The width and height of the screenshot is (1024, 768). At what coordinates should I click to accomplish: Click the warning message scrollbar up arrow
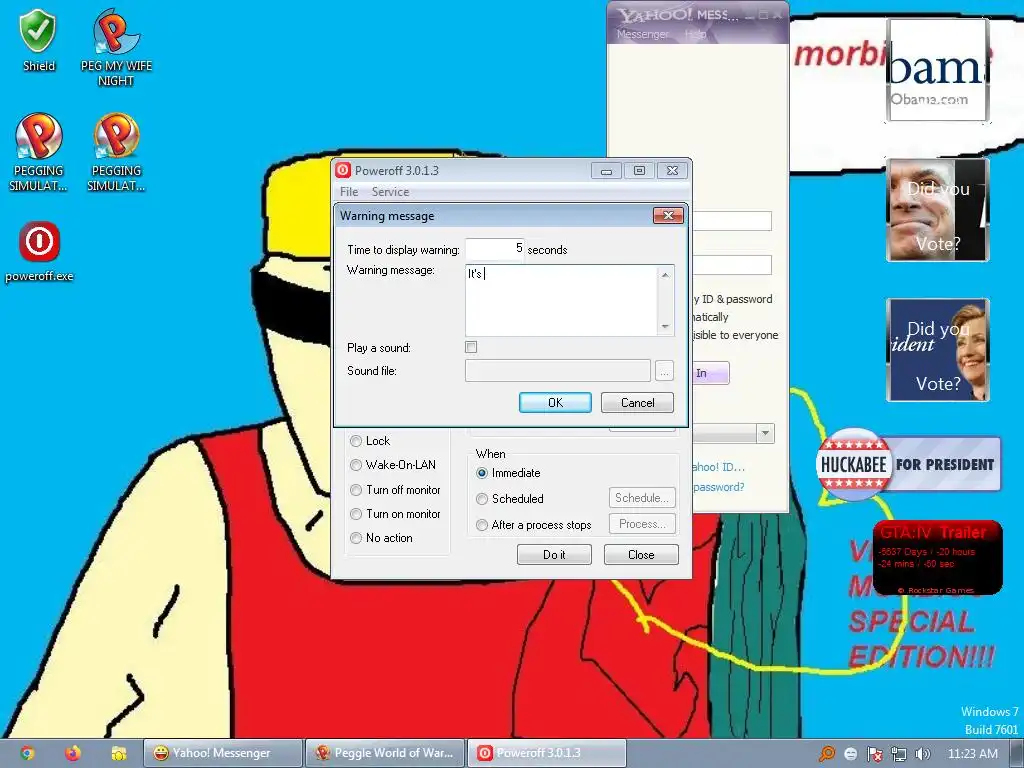tap(665, 275)
